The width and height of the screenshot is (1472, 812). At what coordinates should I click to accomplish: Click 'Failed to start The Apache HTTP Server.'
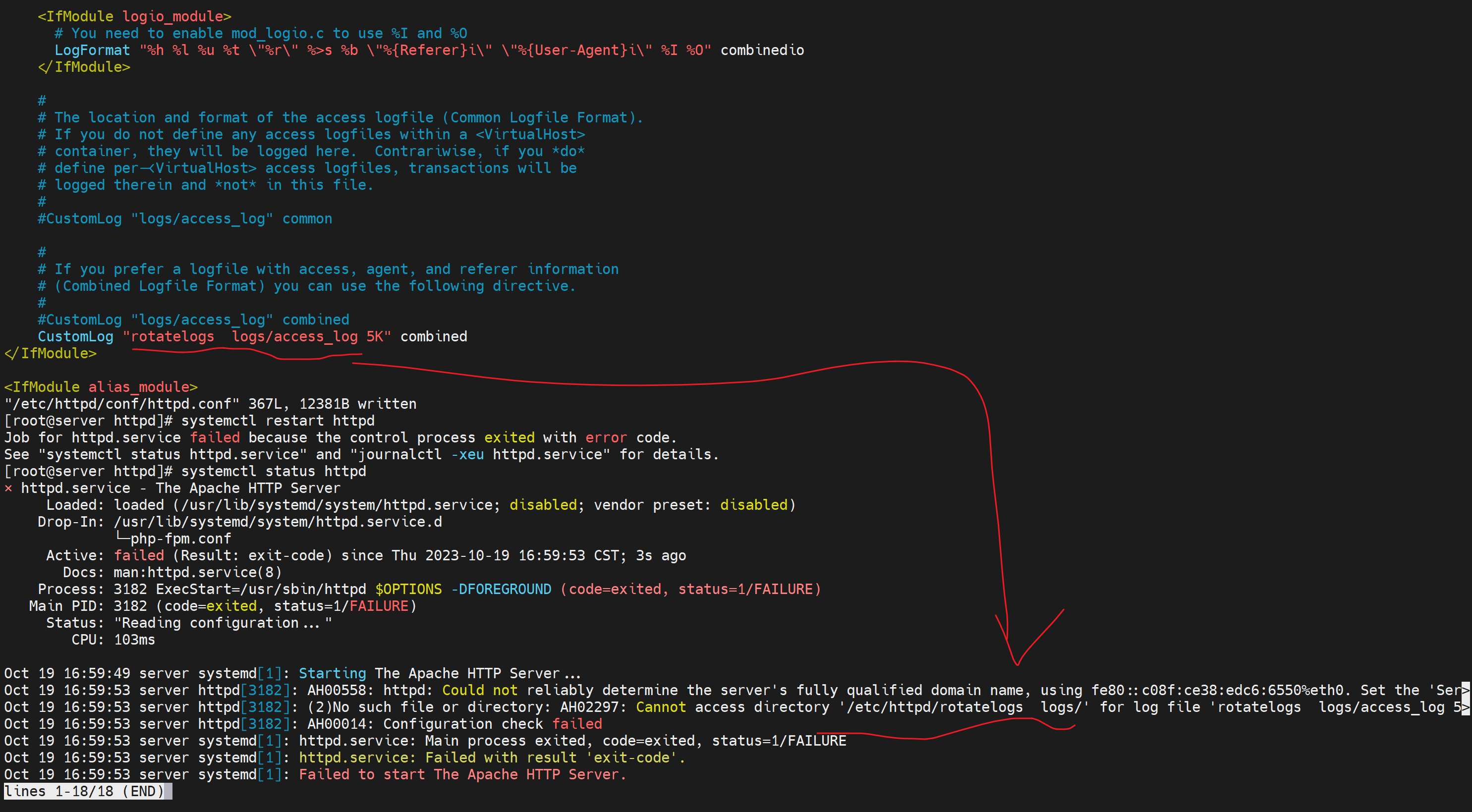coord(462,774)
